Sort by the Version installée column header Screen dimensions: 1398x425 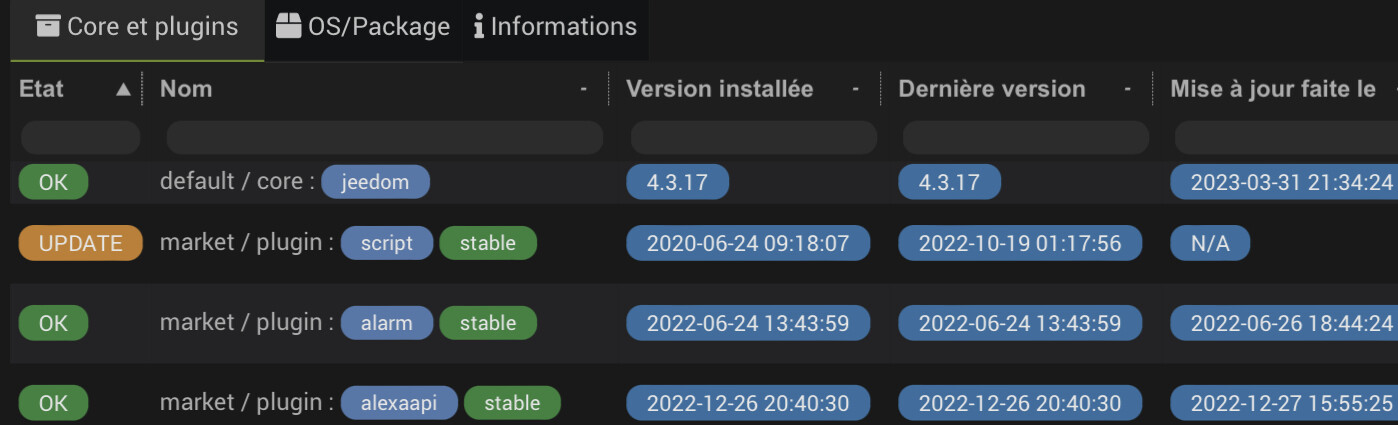coord(719,89)
